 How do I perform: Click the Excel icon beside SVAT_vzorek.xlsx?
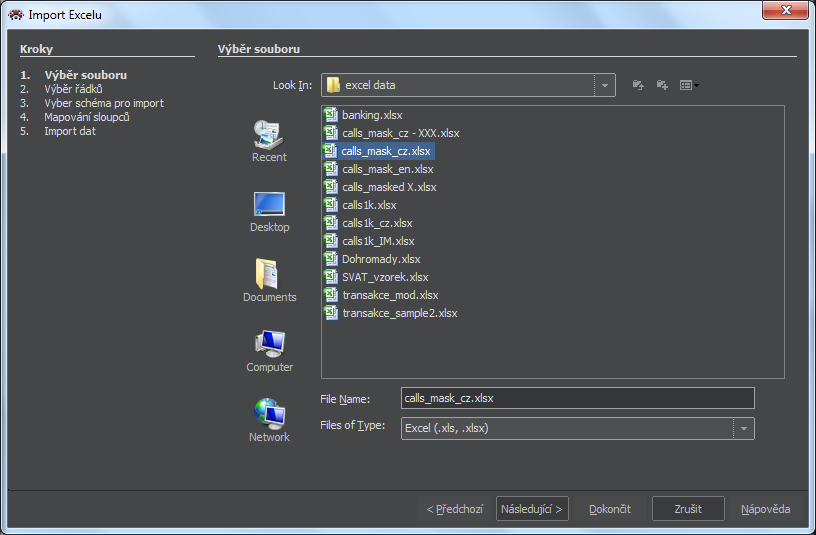[330, 277]
